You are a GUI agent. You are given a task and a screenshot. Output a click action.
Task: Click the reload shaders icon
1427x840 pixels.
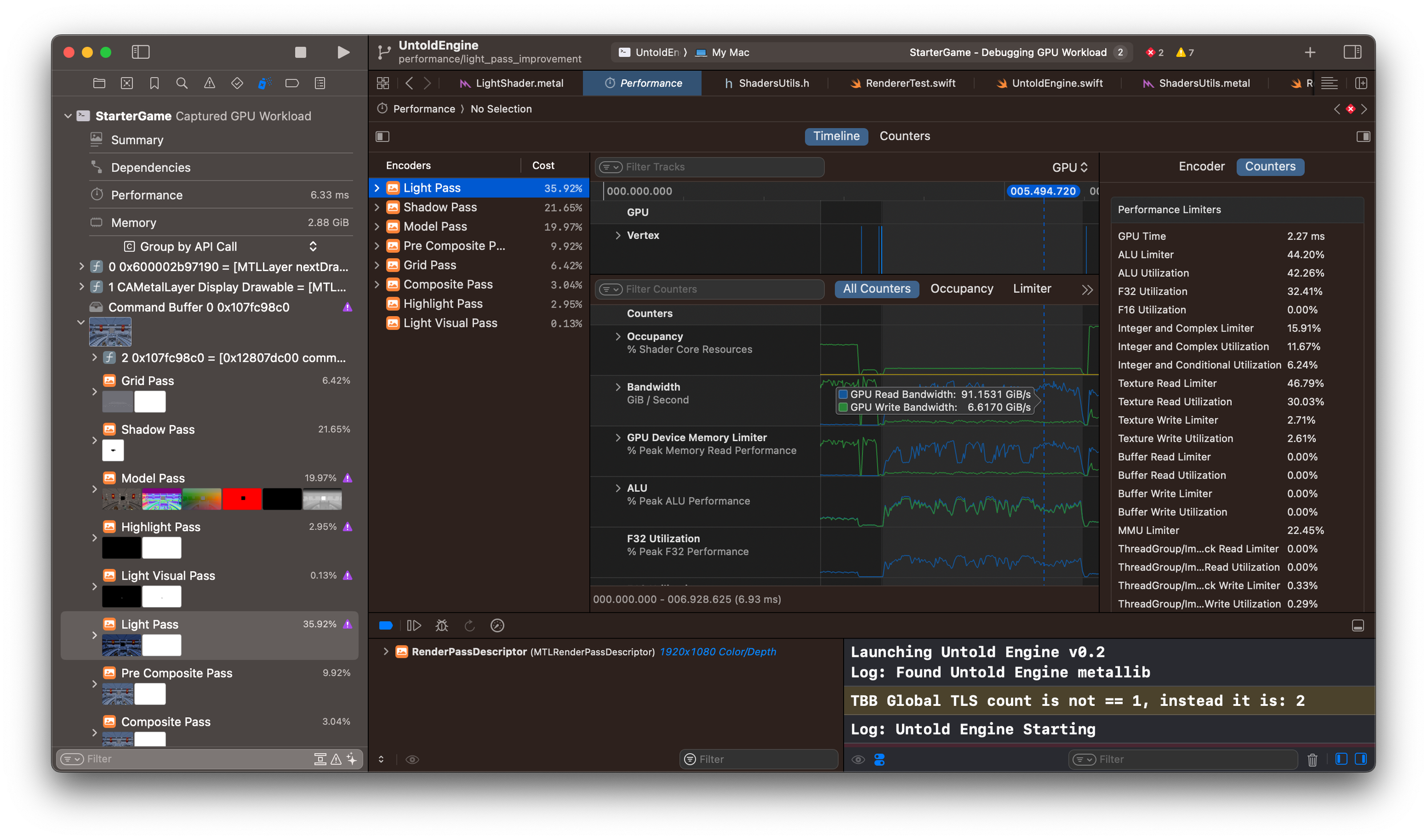(470, 625)
